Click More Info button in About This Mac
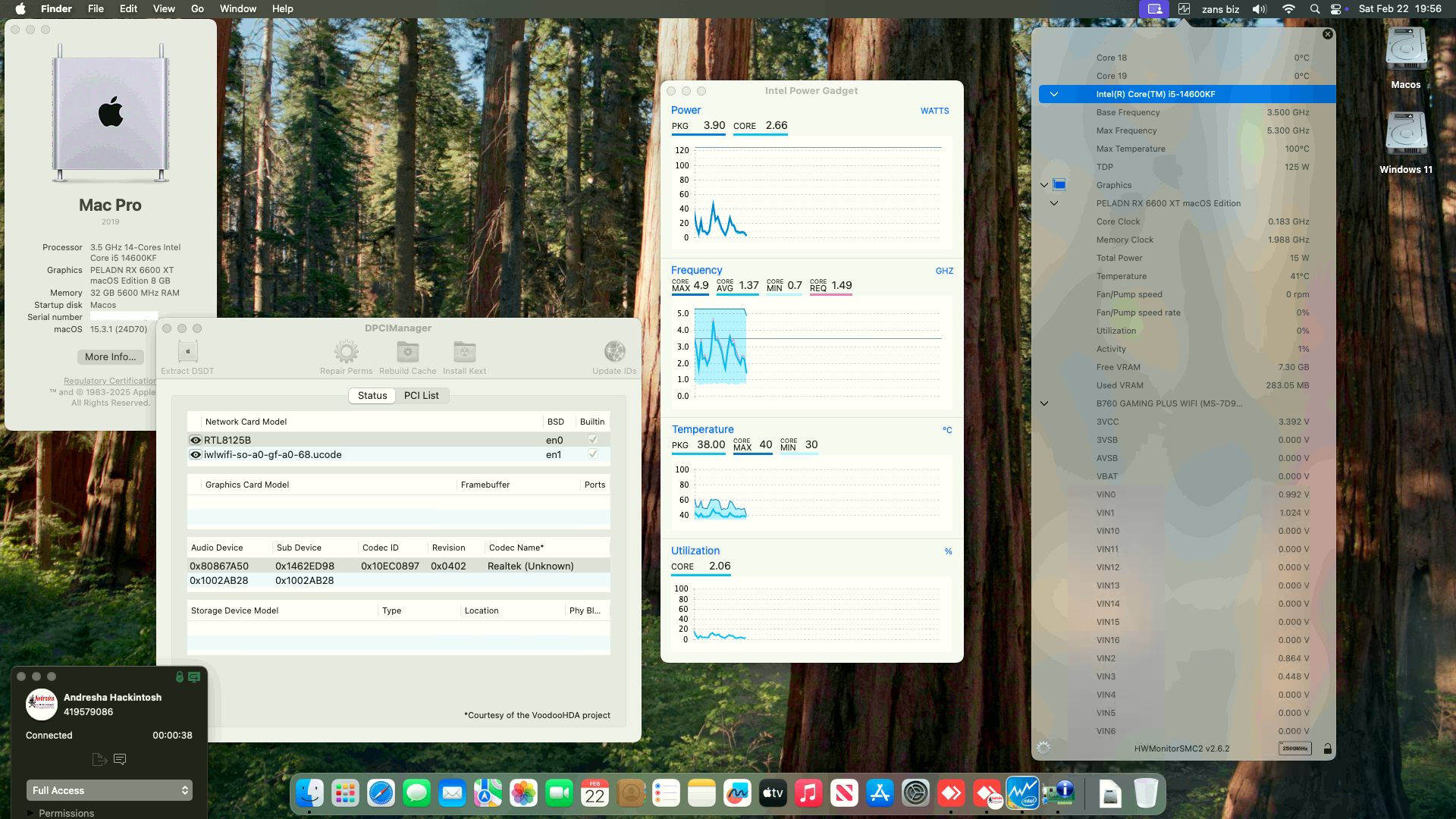Viewport: 1456px width, 819px height. [111, 356]
